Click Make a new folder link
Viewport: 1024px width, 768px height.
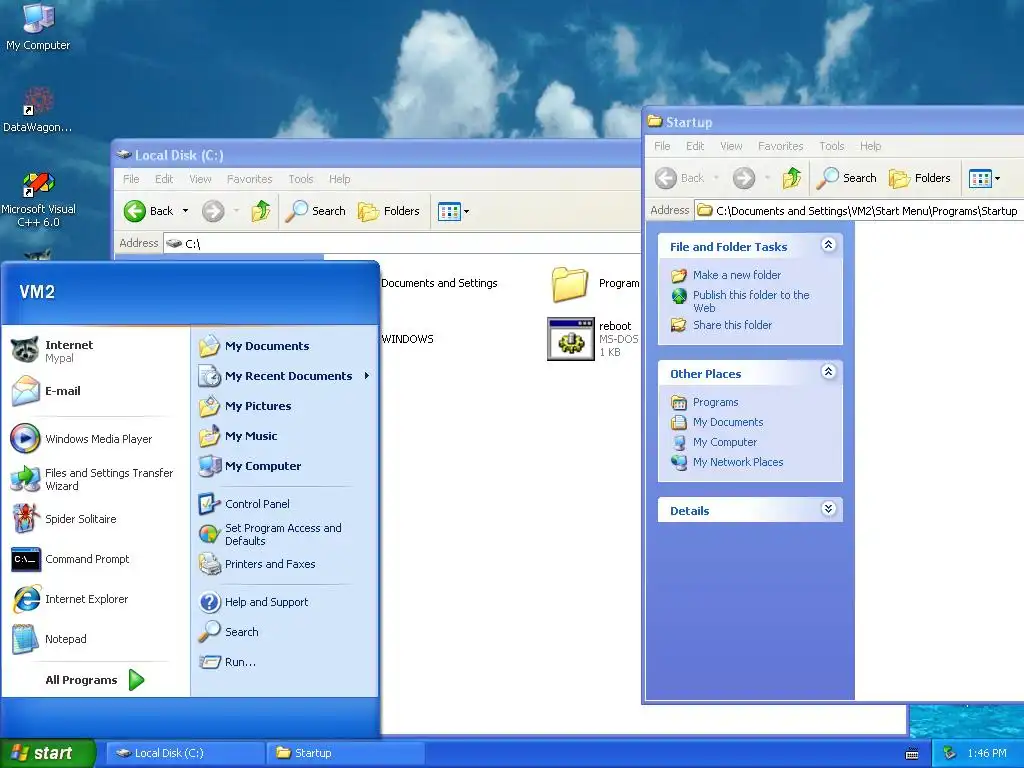[737, 275]
